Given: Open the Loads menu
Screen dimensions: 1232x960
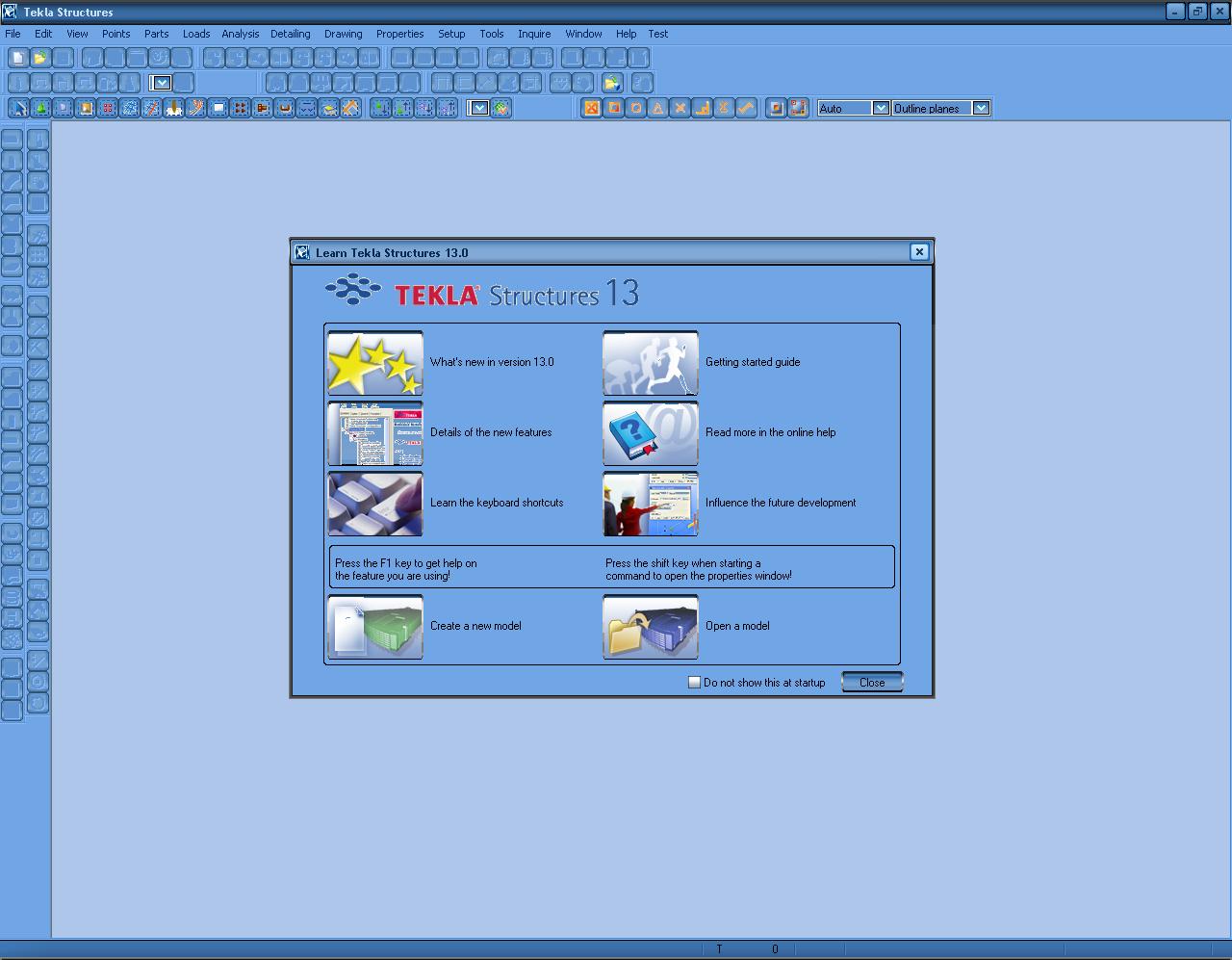Looking at the screenshot, I should tap(196, 34).
